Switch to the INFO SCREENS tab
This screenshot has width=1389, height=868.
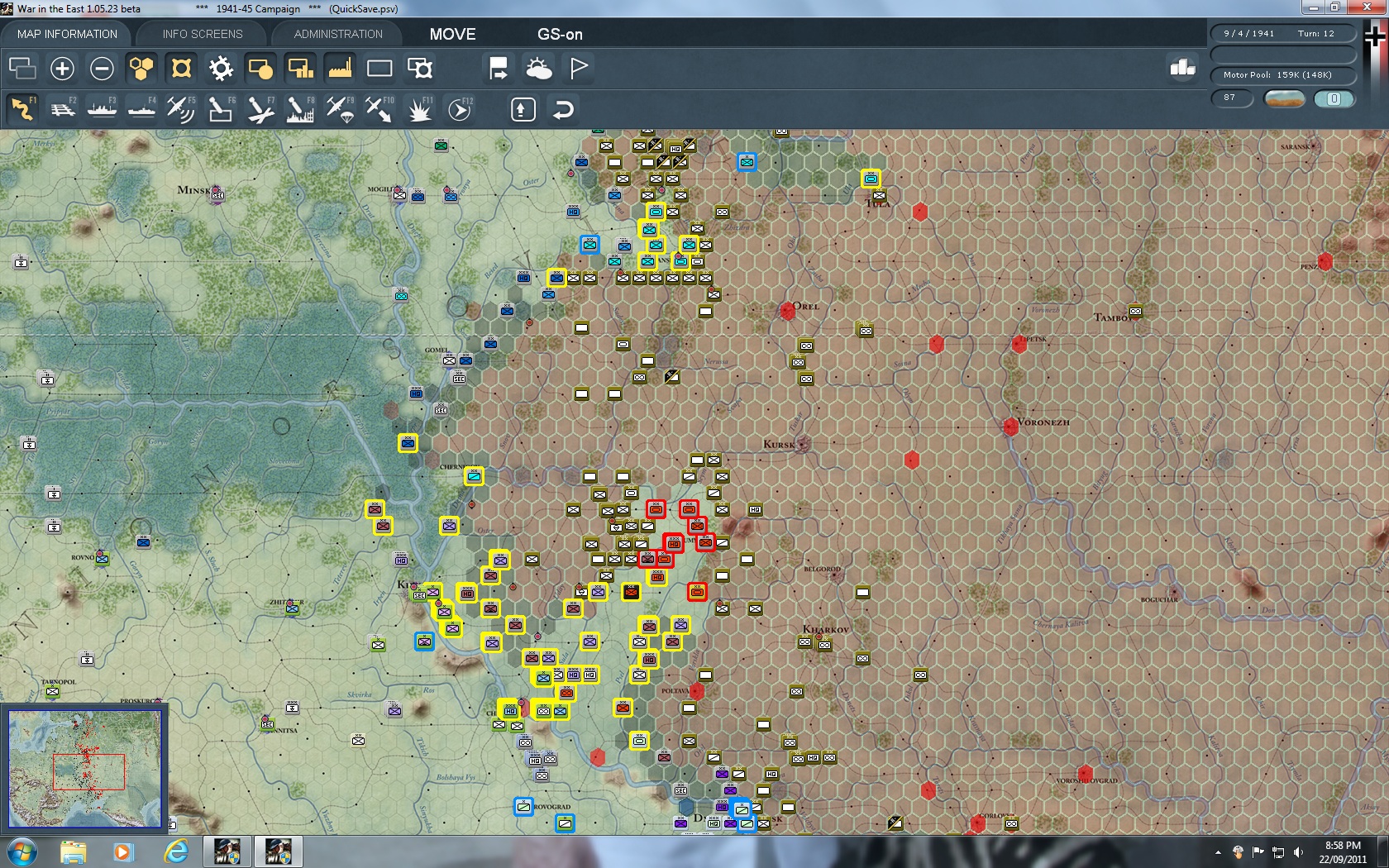tap(203, 34)
